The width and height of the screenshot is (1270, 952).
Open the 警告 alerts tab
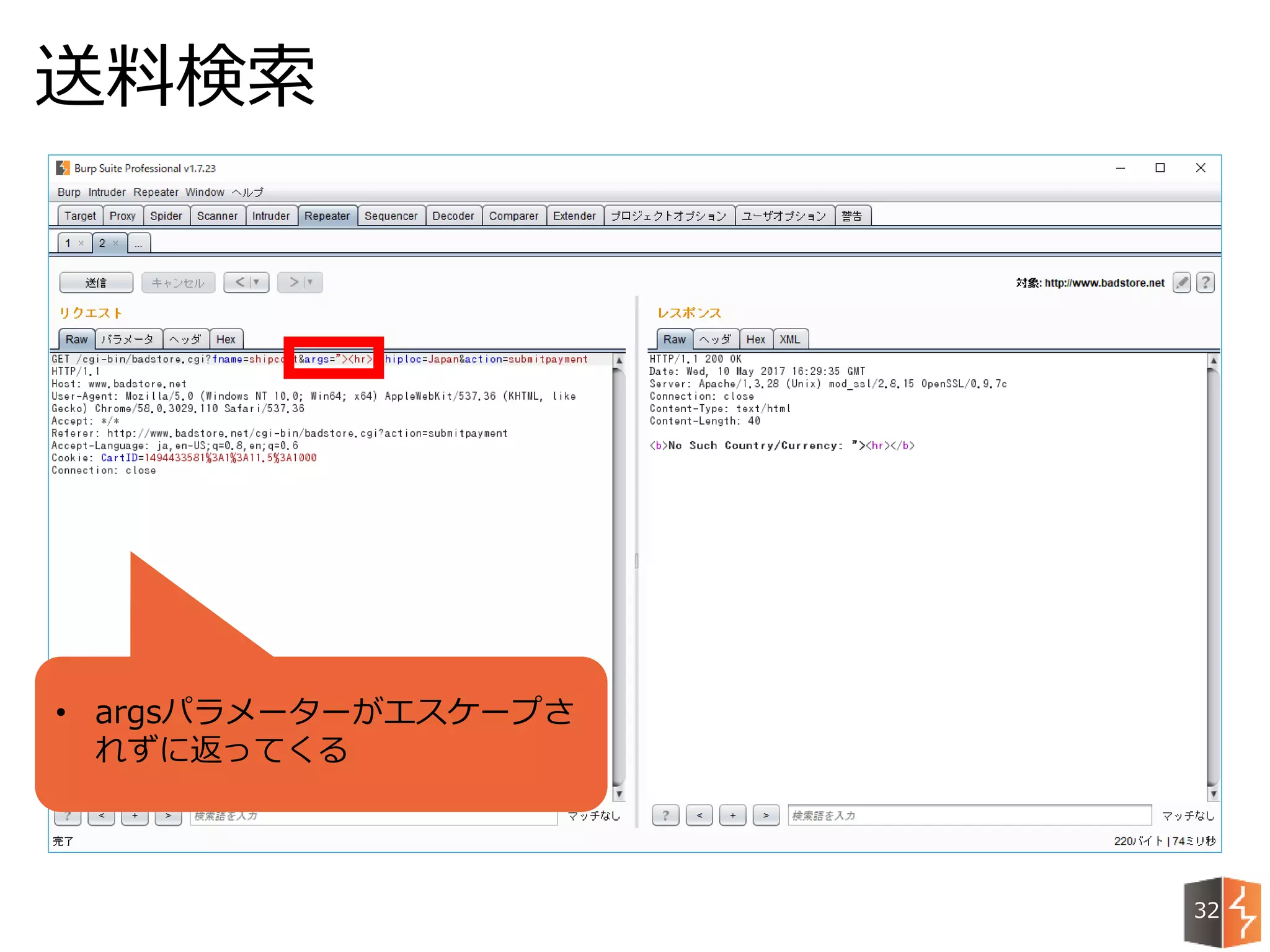click(852, 216)
